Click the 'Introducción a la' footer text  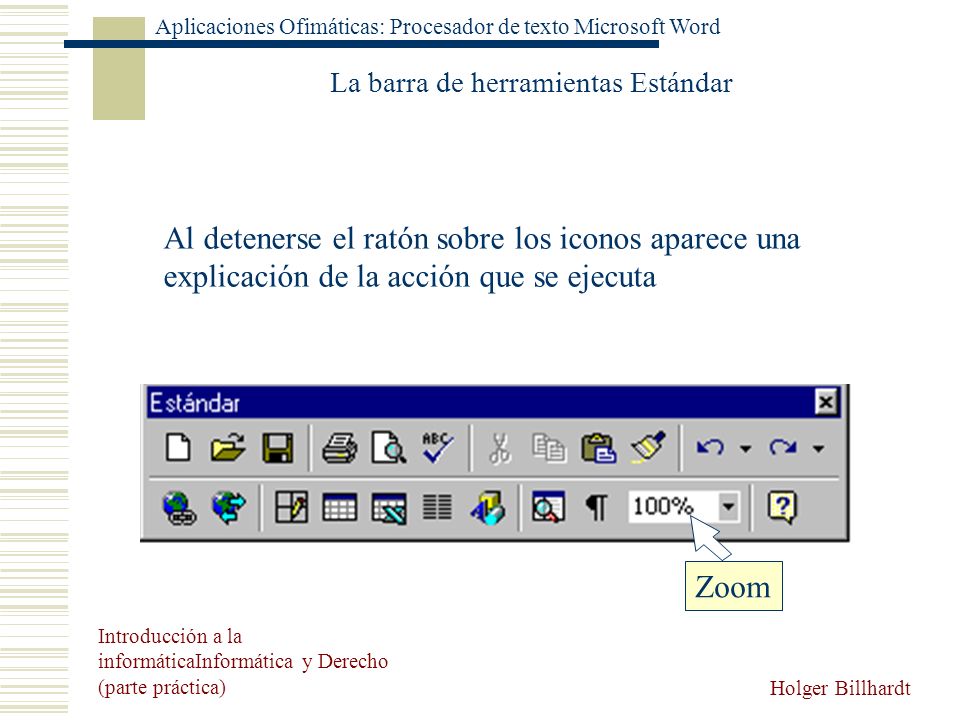pyautogui.click(x=170, y=636)
